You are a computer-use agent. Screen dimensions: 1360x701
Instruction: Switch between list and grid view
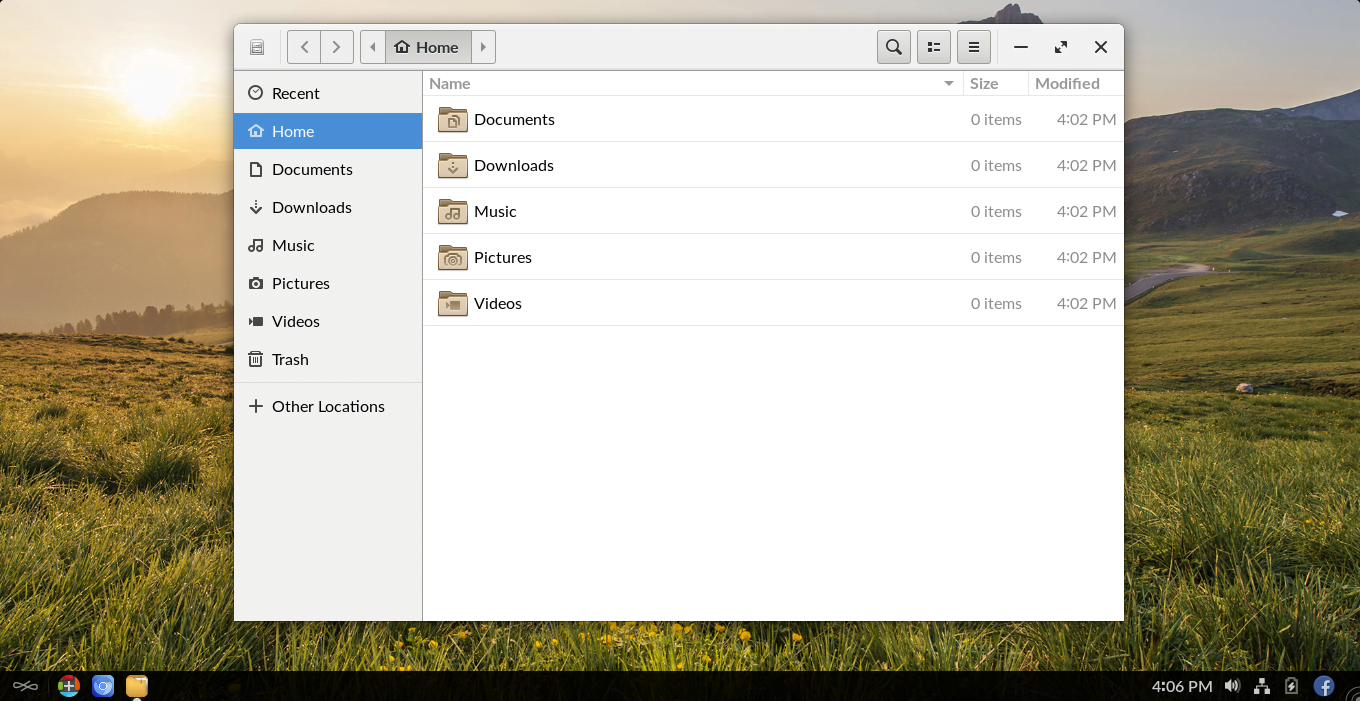coord(934,47)
